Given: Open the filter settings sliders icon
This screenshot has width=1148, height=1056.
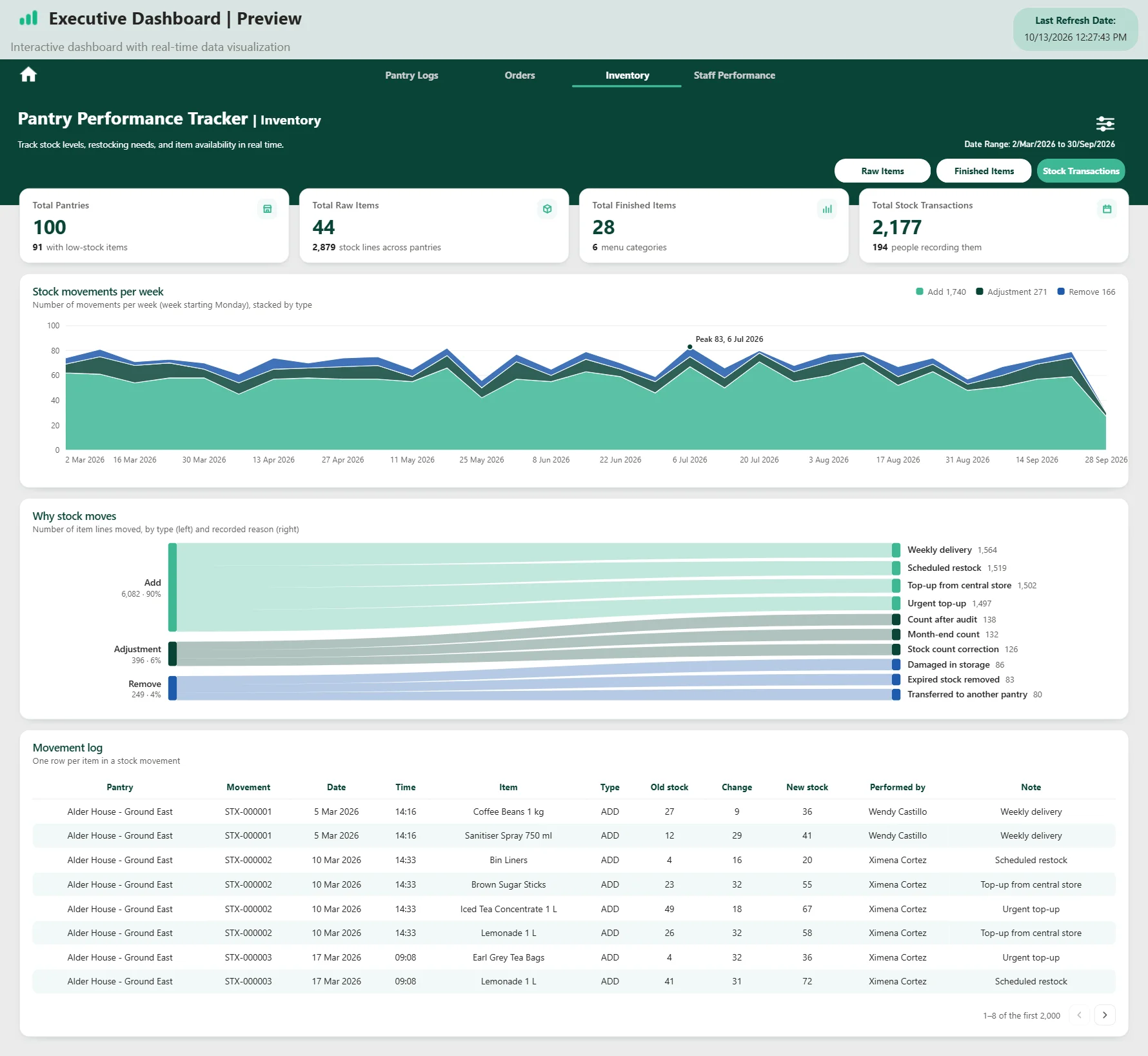Looking at the screenshot, I should click(x=1105, y=123).
